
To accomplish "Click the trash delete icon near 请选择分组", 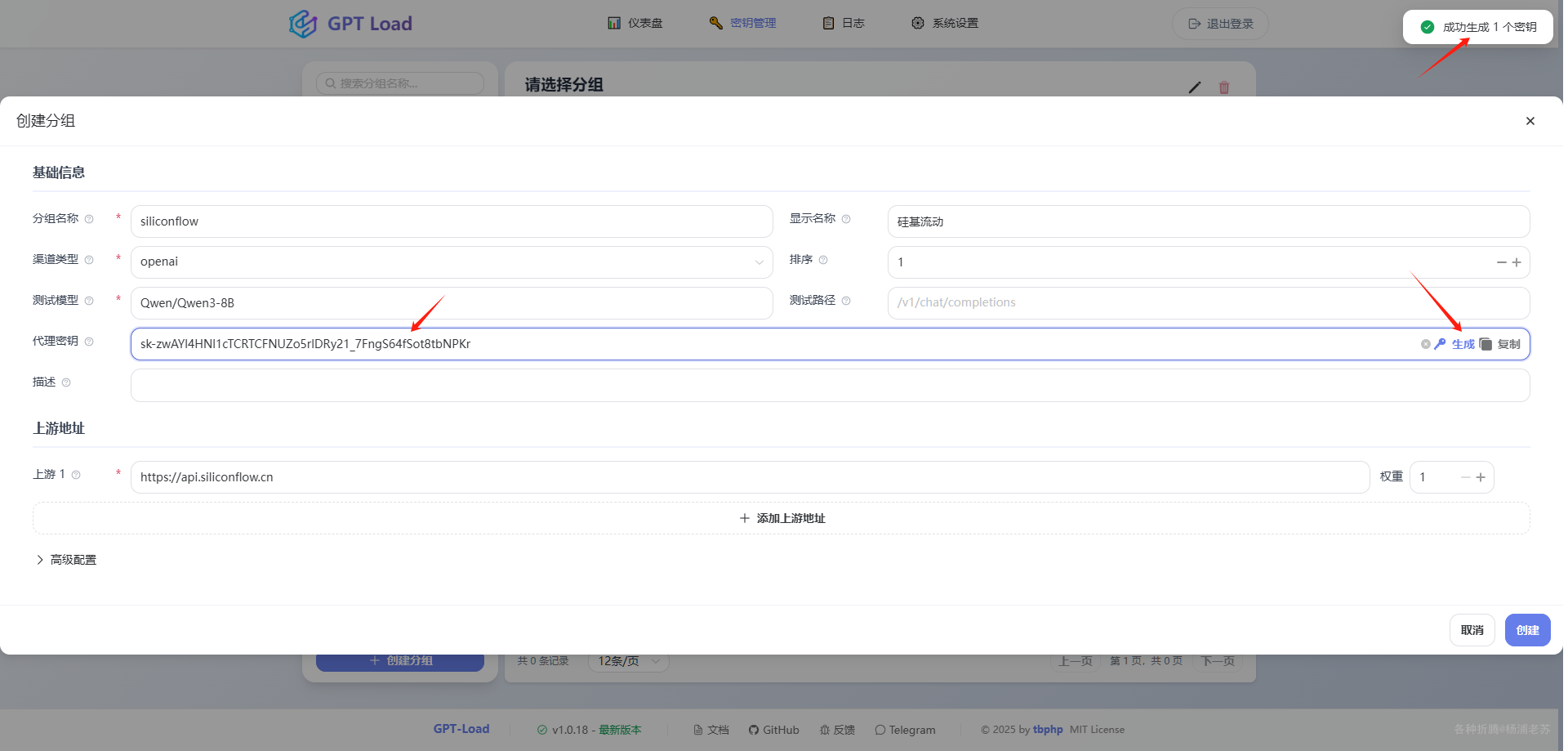I will pos(1223,87).
